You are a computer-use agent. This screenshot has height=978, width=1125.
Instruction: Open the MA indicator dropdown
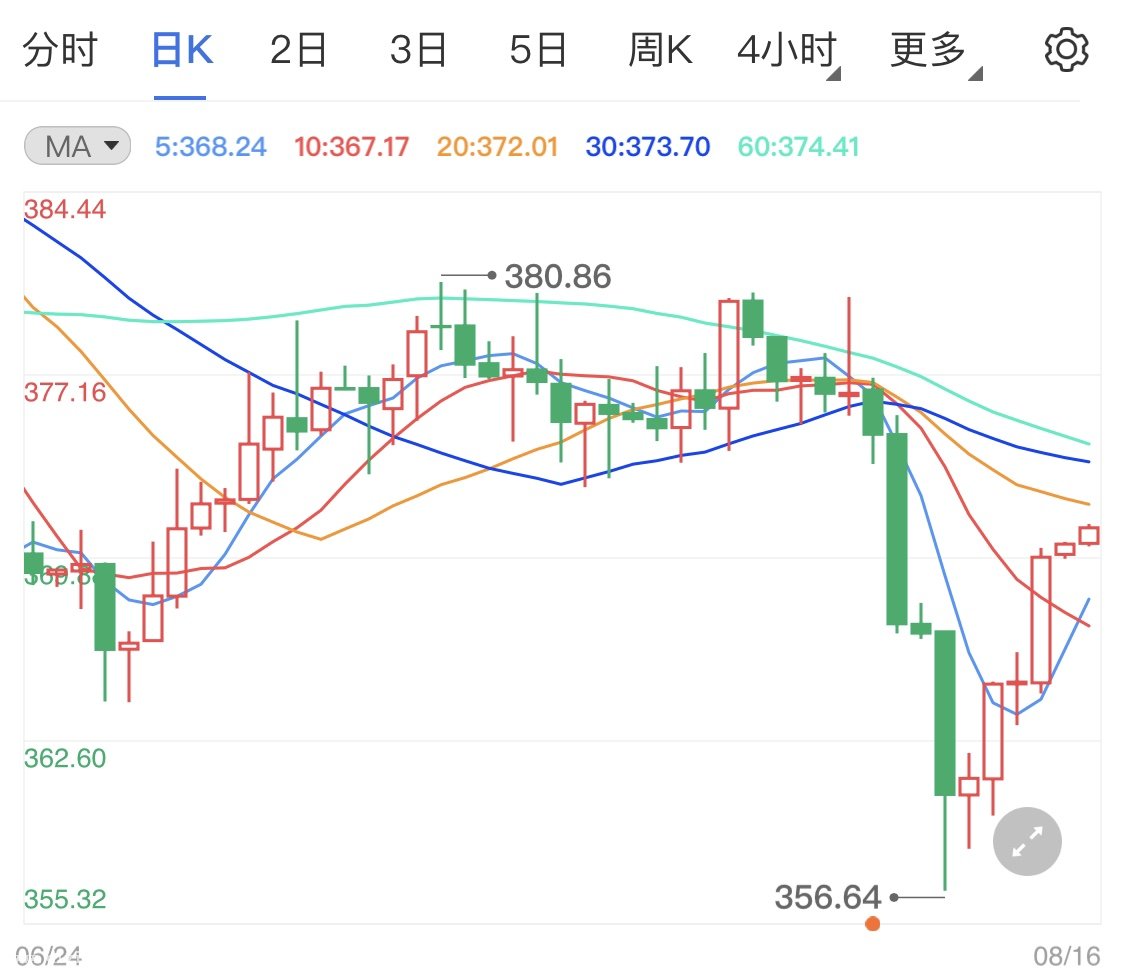coord(77,147)
